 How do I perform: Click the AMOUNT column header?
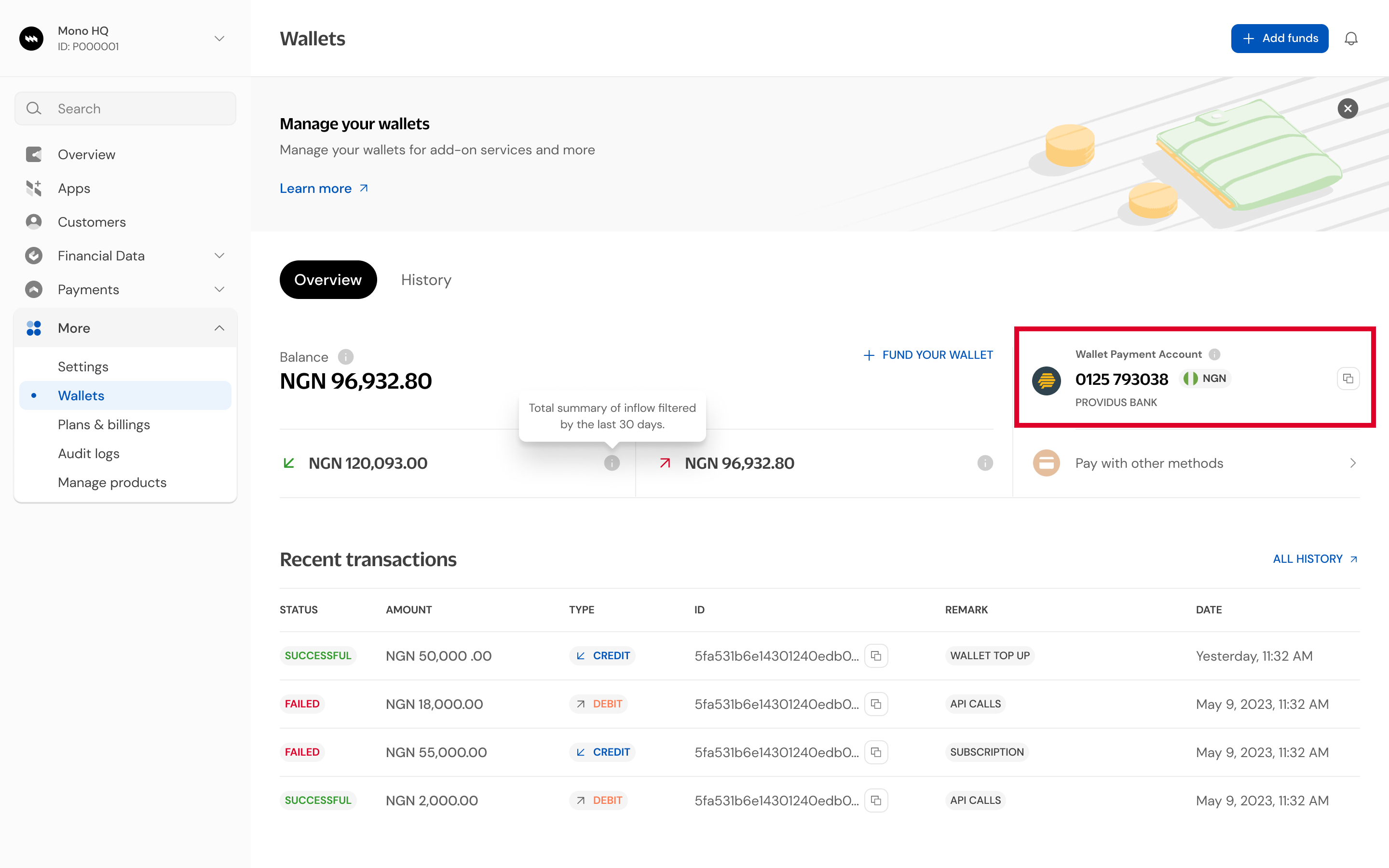click(x=409, y=610)
